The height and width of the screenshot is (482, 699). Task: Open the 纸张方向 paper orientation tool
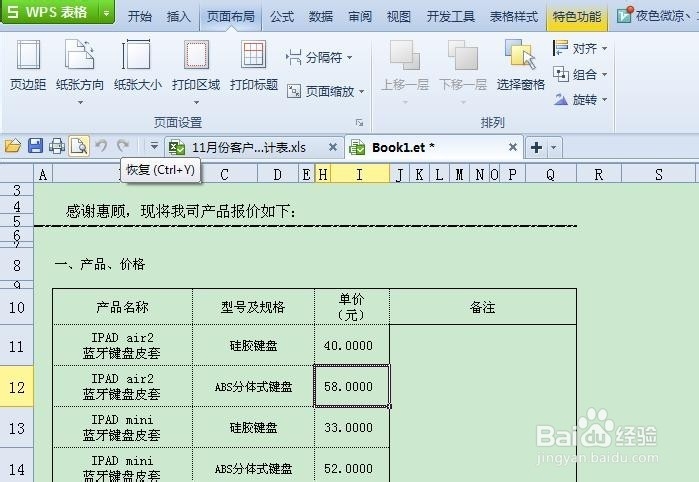click(x=79, y=71)
